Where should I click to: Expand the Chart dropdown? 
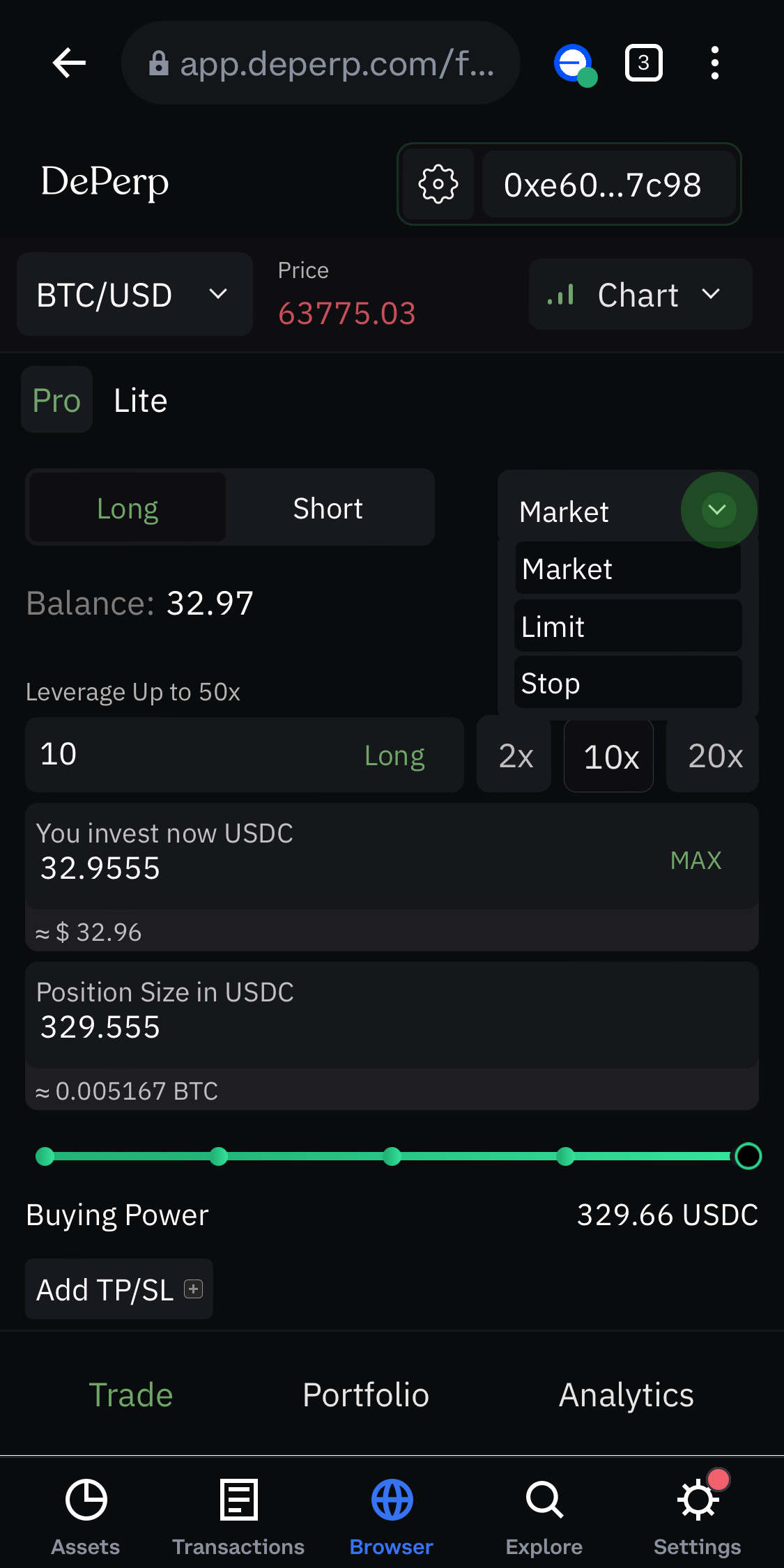pyautogui.click(x=640, y=295)
